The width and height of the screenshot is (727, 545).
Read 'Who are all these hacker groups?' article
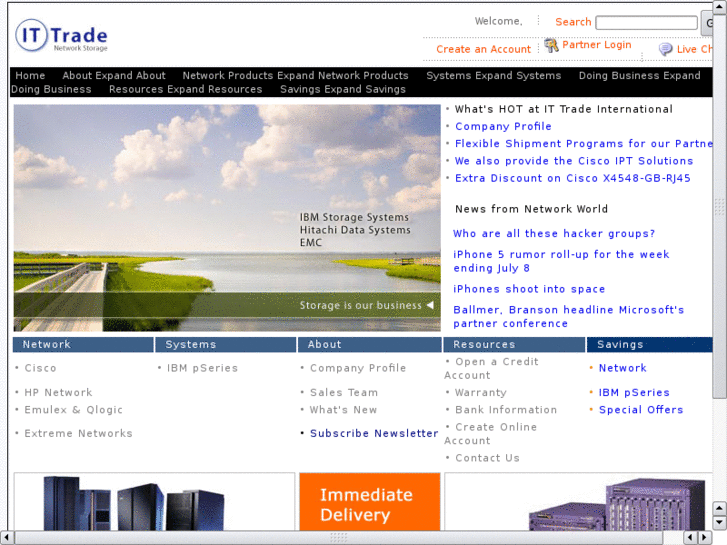click(x=554, y=233)
